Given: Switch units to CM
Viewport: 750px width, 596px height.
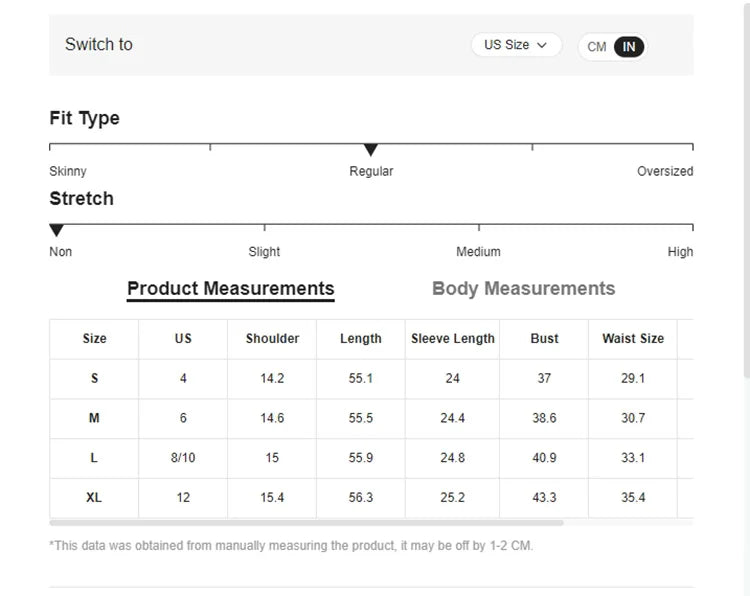Looking at the screenshot, I should 597,47.
